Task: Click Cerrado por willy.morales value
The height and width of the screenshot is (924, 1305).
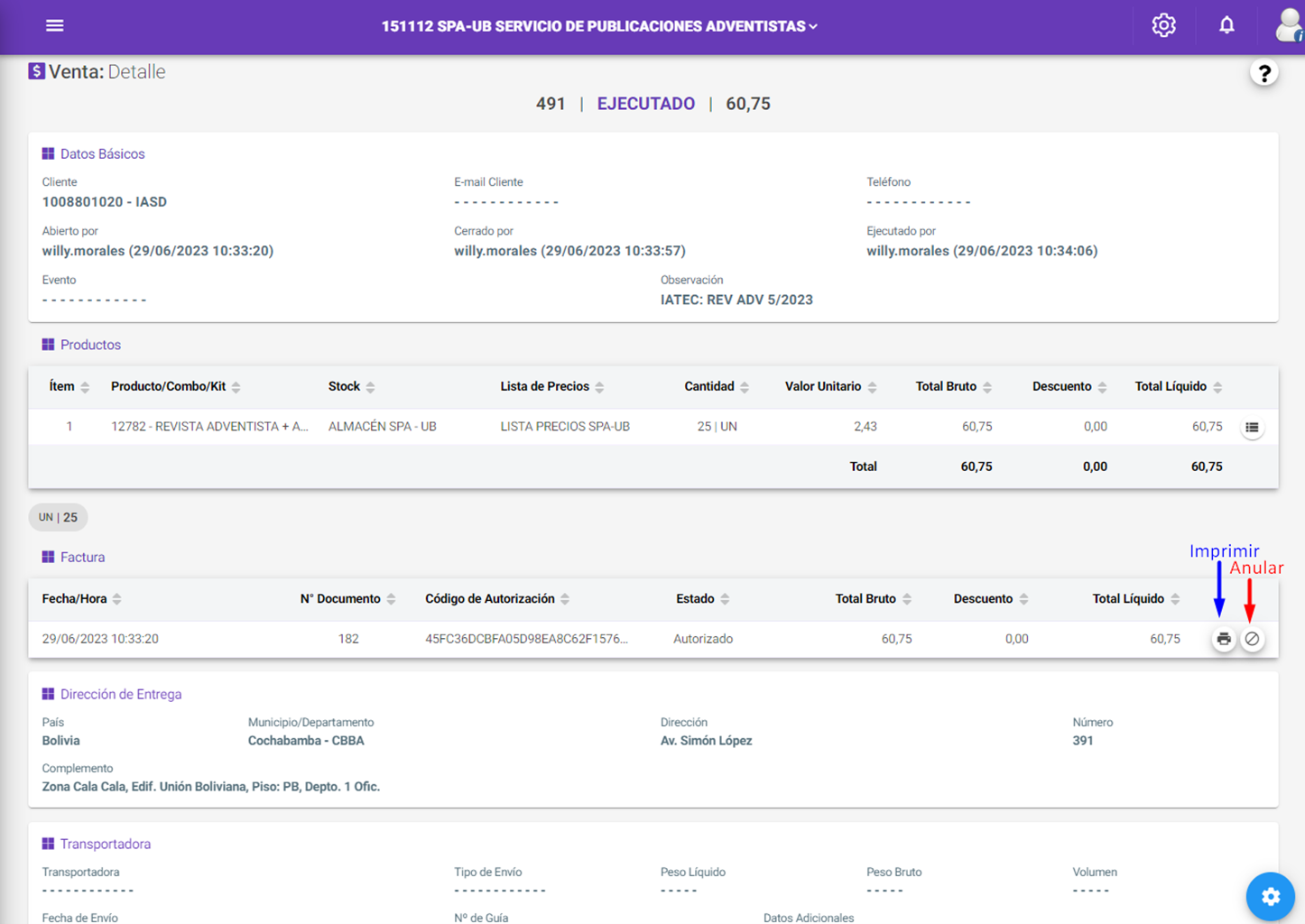Action: [x=569, y=251]
